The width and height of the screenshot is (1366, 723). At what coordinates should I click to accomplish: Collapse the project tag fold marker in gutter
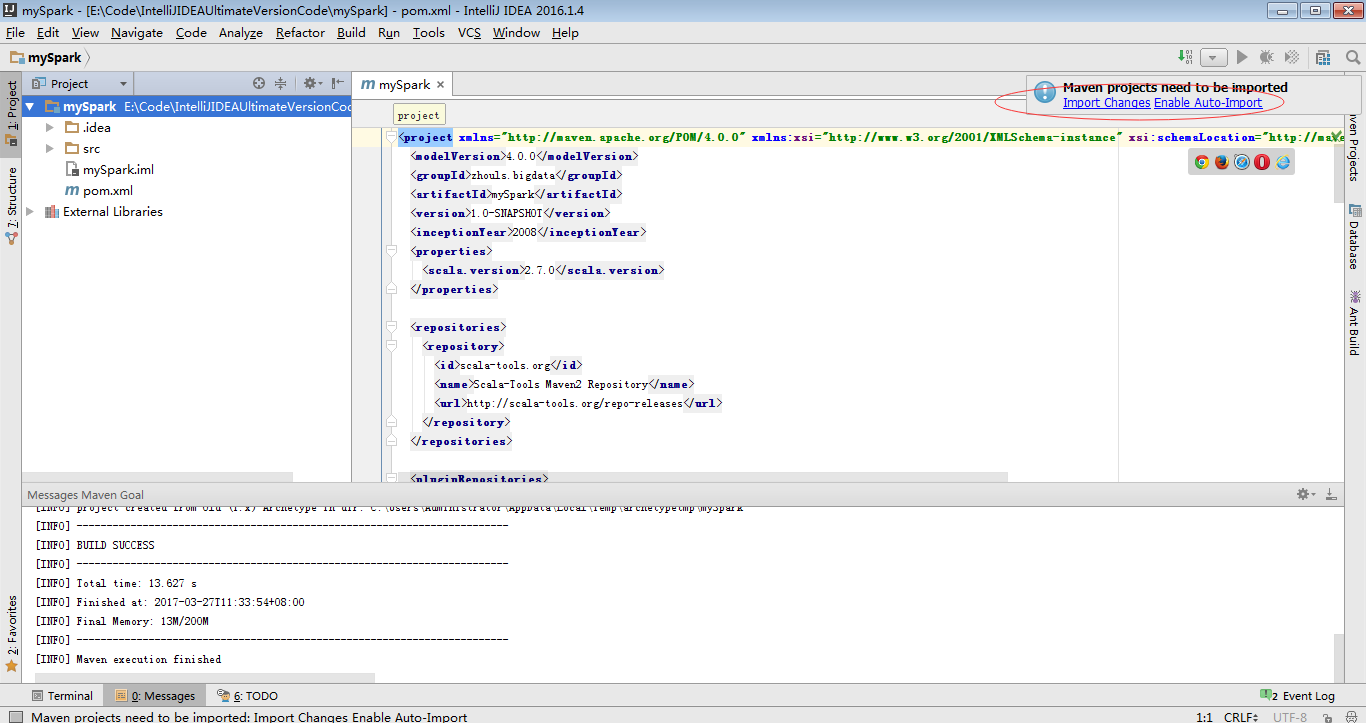[x=391, y=137]
